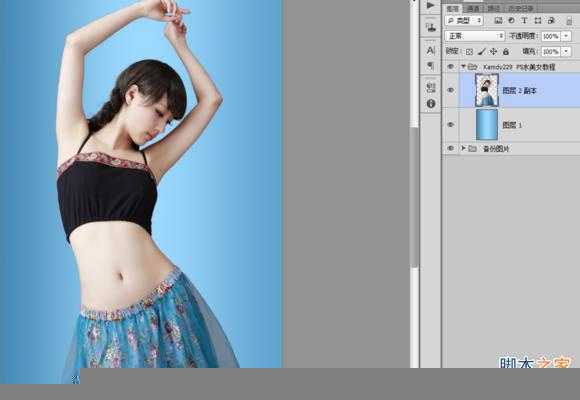Hide the 图层 1 layer
This screenshot has width=580, height=400.
coord(450,125)
